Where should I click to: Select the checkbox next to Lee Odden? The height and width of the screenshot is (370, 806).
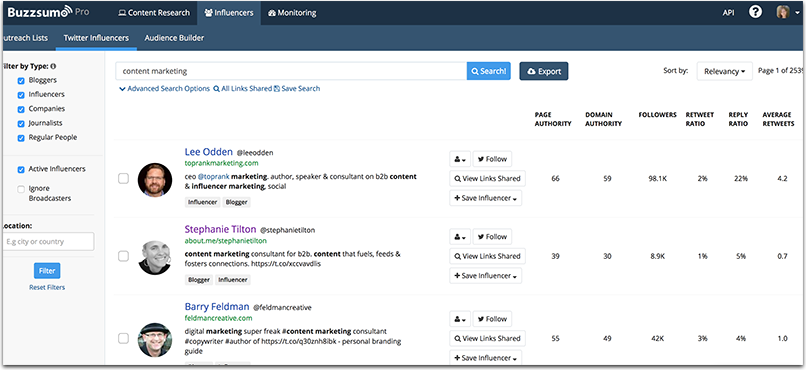coord(123,179)
